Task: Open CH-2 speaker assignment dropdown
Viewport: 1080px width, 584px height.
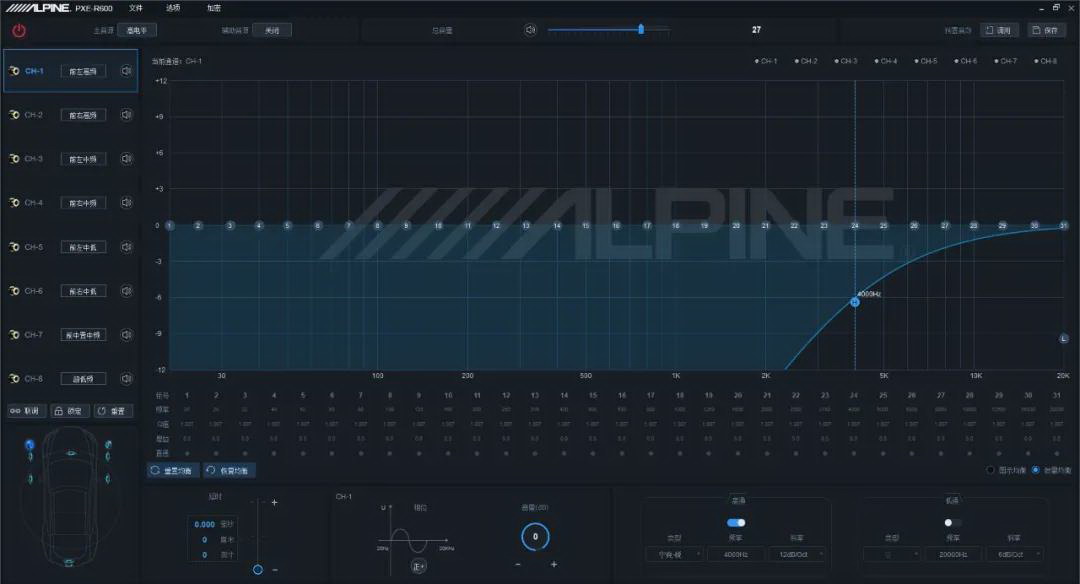Action: point(83,116)
